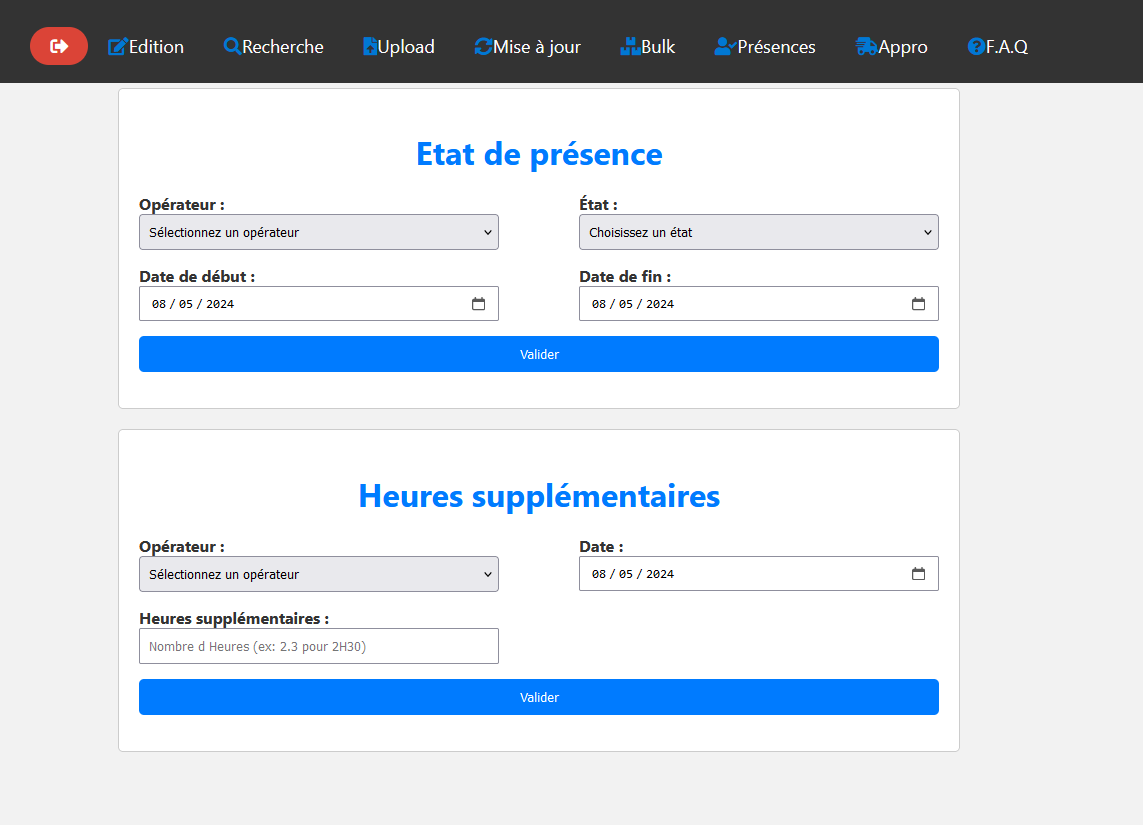
Task: Click the Recherche magnifying glass icon
Action: pos(232,46)
